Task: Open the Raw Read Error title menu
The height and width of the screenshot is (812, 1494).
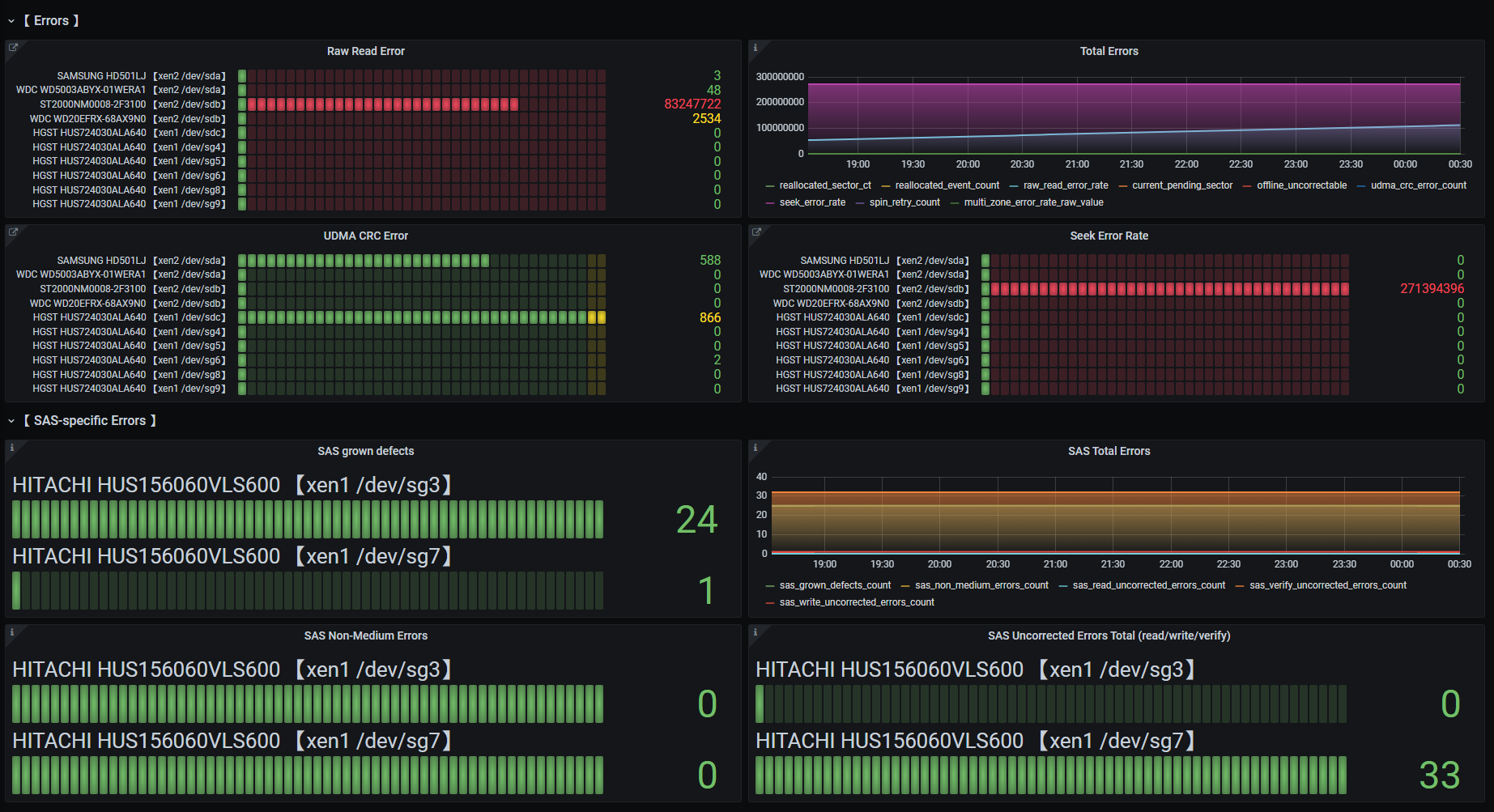Action: click(365, 51)
